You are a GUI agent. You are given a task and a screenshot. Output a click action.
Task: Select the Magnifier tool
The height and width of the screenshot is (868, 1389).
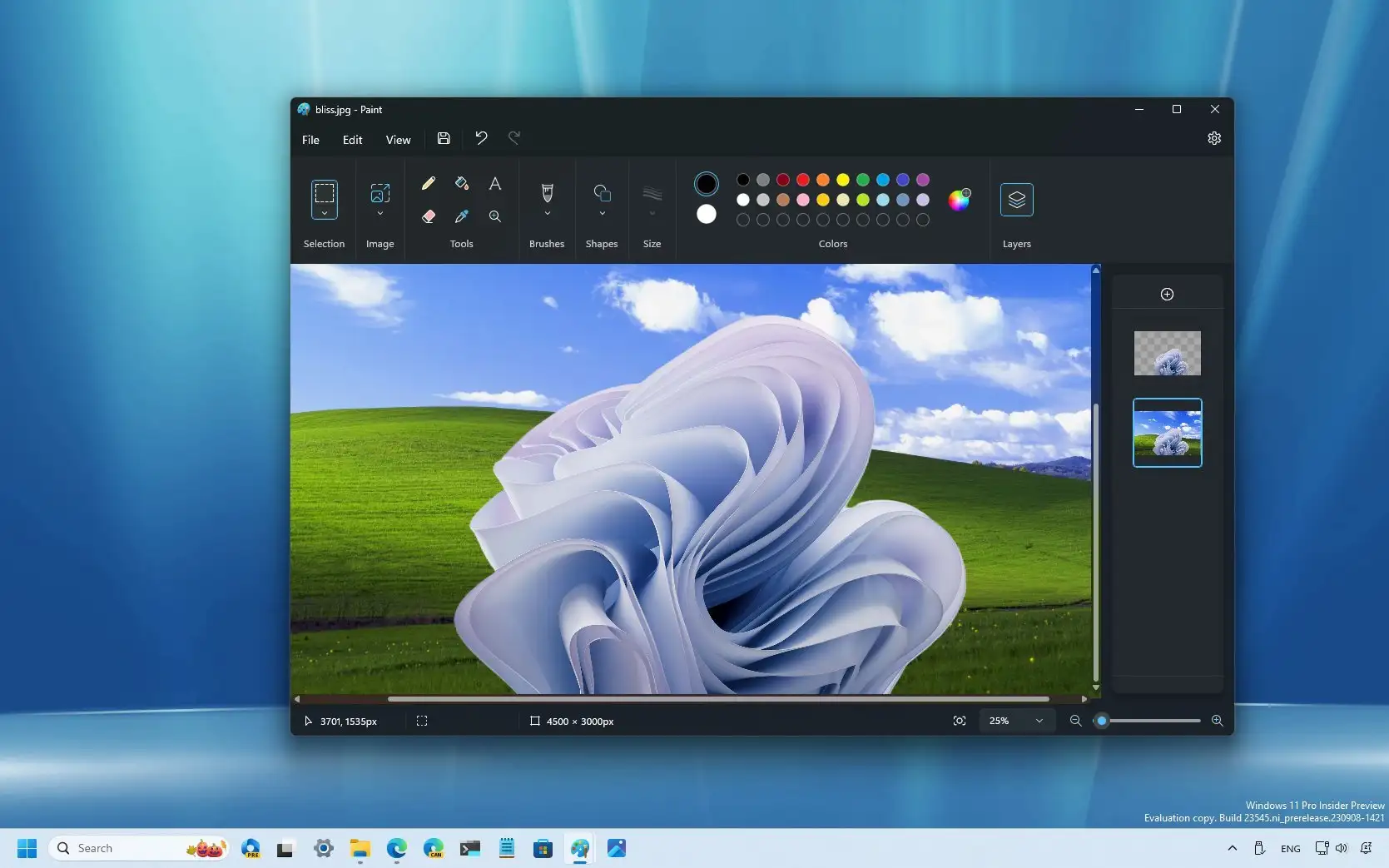(495, 216)
